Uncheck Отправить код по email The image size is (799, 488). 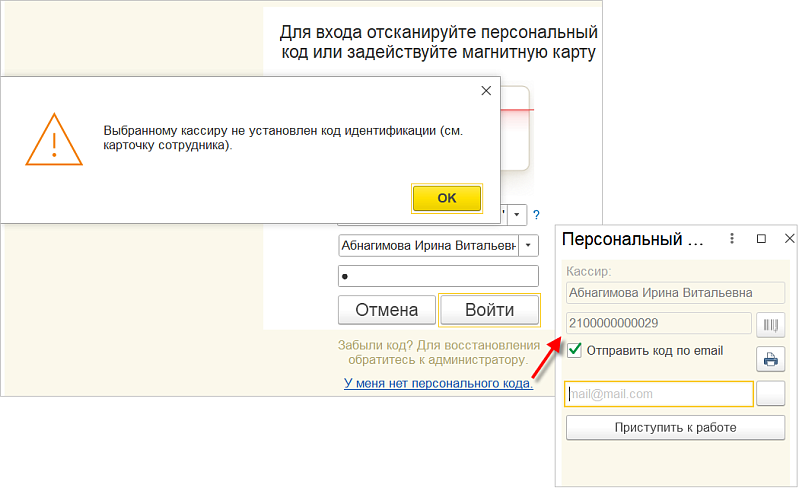575,351
